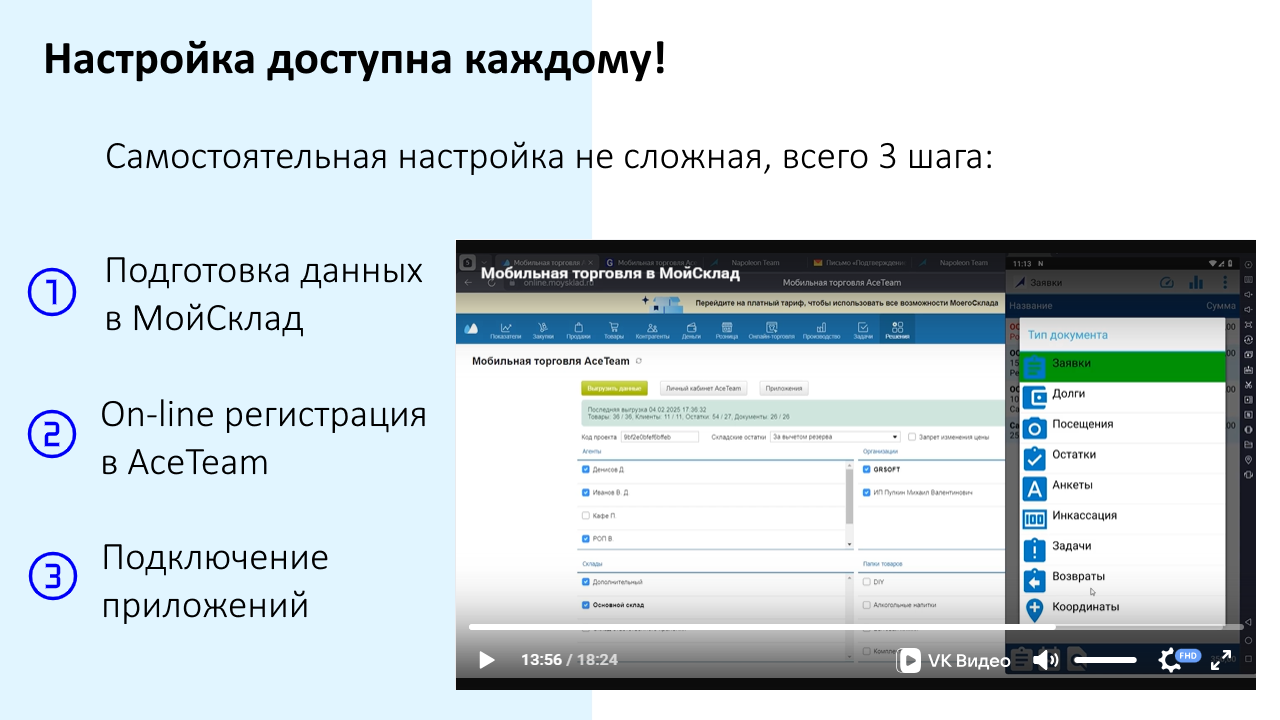1280x720 pixels.
Task: Open Личный кабинет AceTeam button
Action: pyautogui.click(x=703, y=388)
